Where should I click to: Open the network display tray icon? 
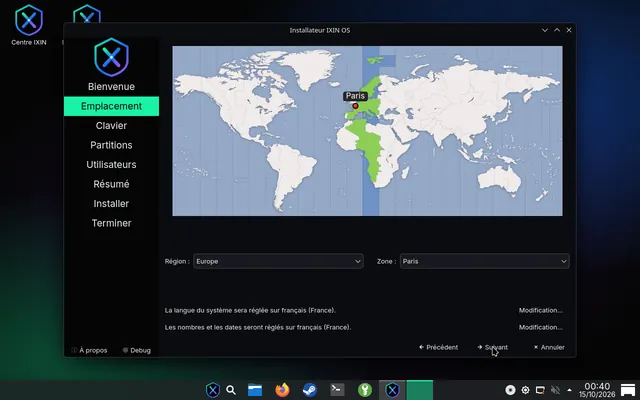click(x=540, y=390)
